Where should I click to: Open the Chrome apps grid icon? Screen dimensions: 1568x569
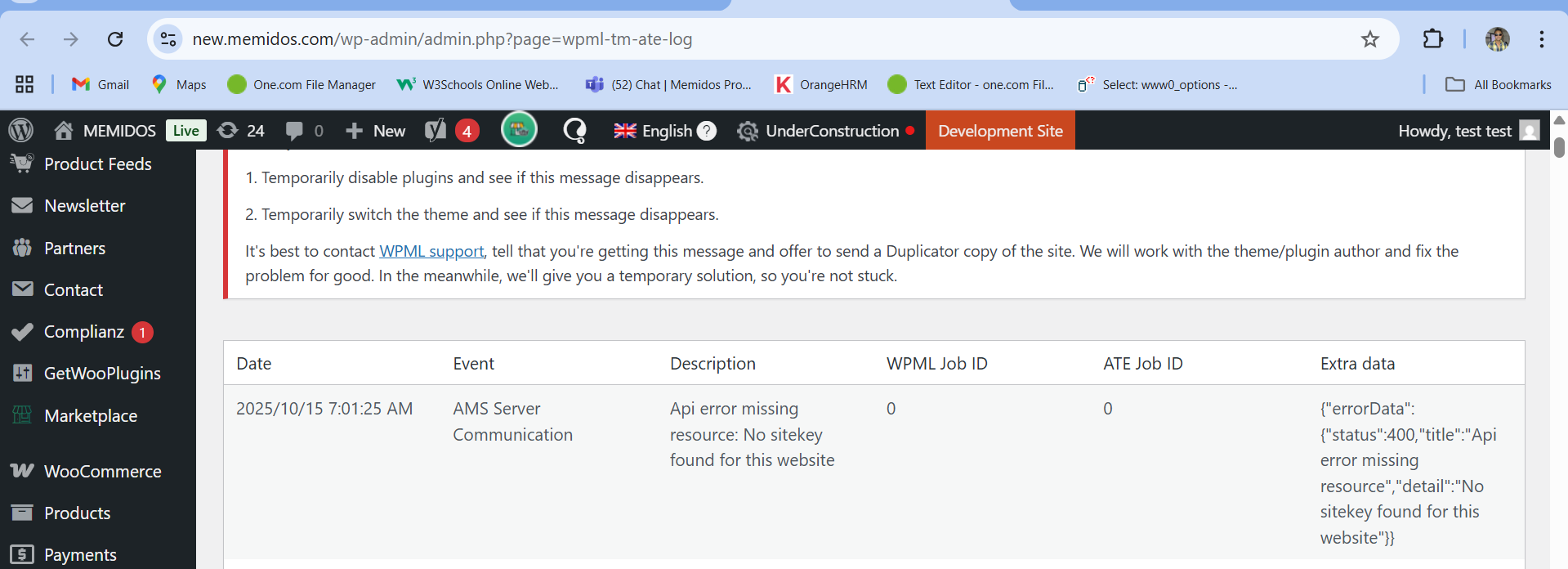click(25, 84)
